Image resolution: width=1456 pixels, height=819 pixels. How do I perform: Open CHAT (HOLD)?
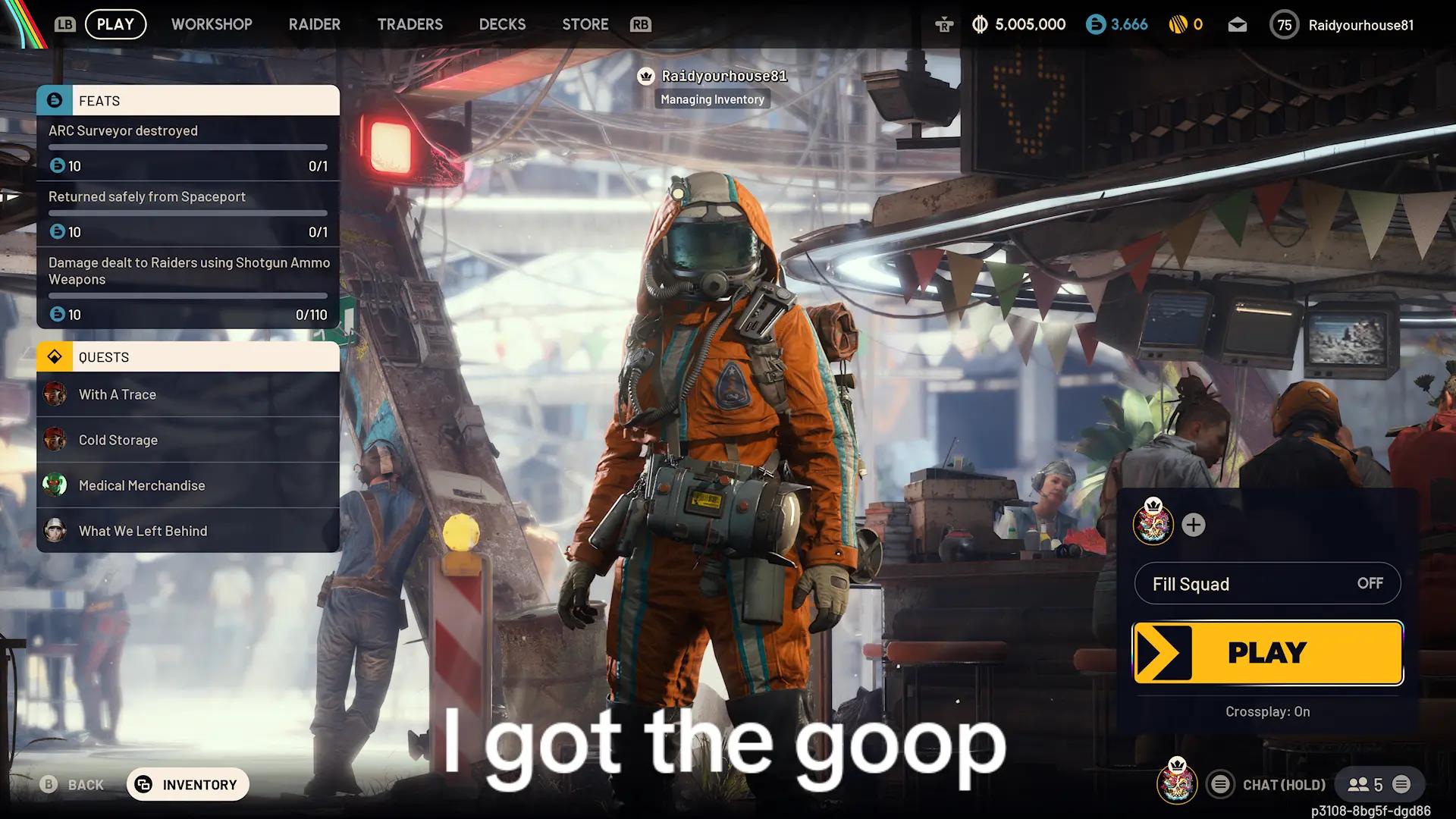tap(1284, 785)
